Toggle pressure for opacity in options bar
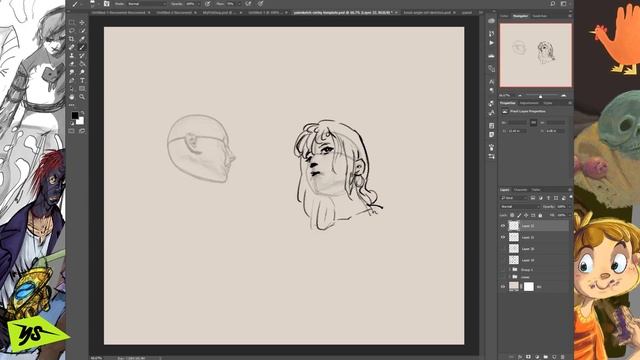The width and height of the screenshot is (640, 360). tap(208, 4)
